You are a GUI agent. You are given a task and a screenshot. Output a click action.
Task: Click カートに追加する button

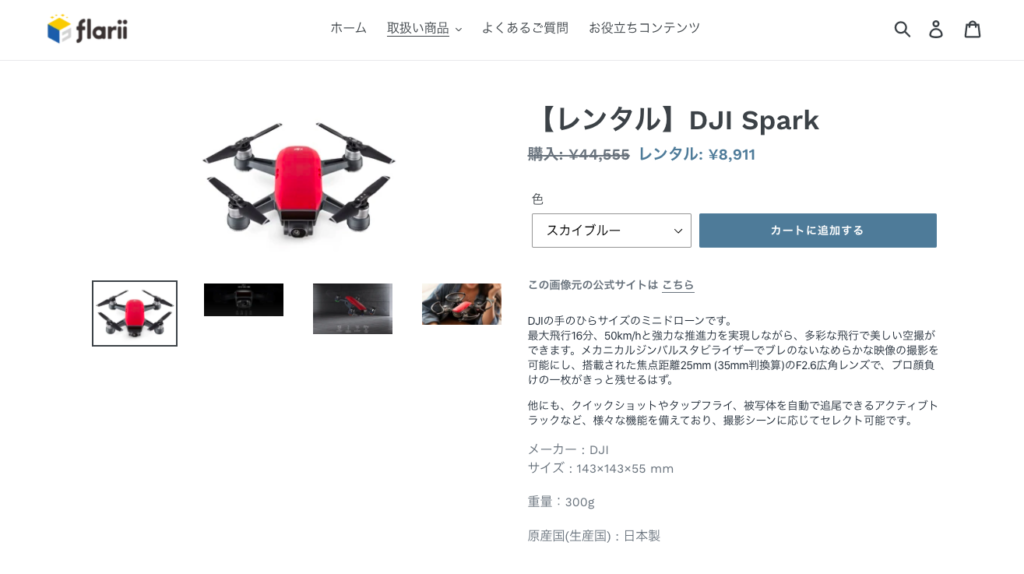pos(818,231)
